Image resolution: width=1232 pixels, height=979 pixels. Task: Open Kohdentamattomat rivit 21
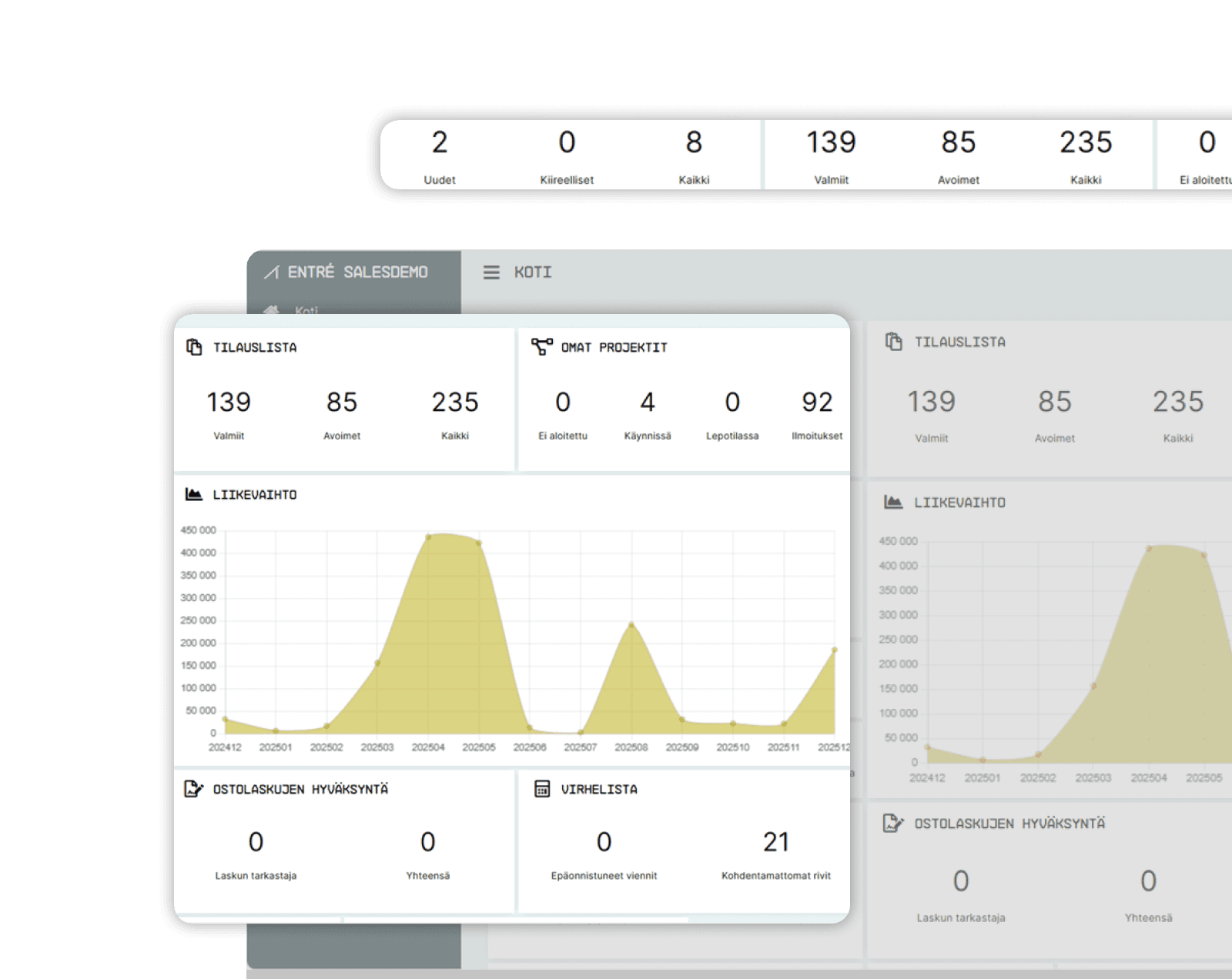pyautogui.click(x=776, y=854)
